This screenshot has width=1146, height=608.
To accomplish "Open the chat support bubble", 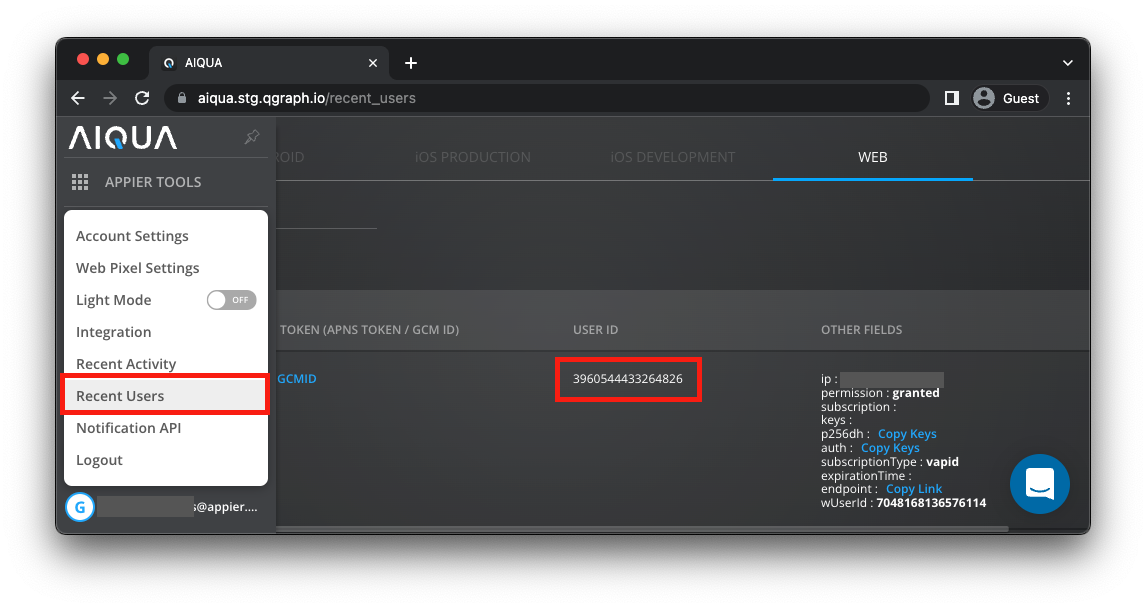I will (1039, 484).
